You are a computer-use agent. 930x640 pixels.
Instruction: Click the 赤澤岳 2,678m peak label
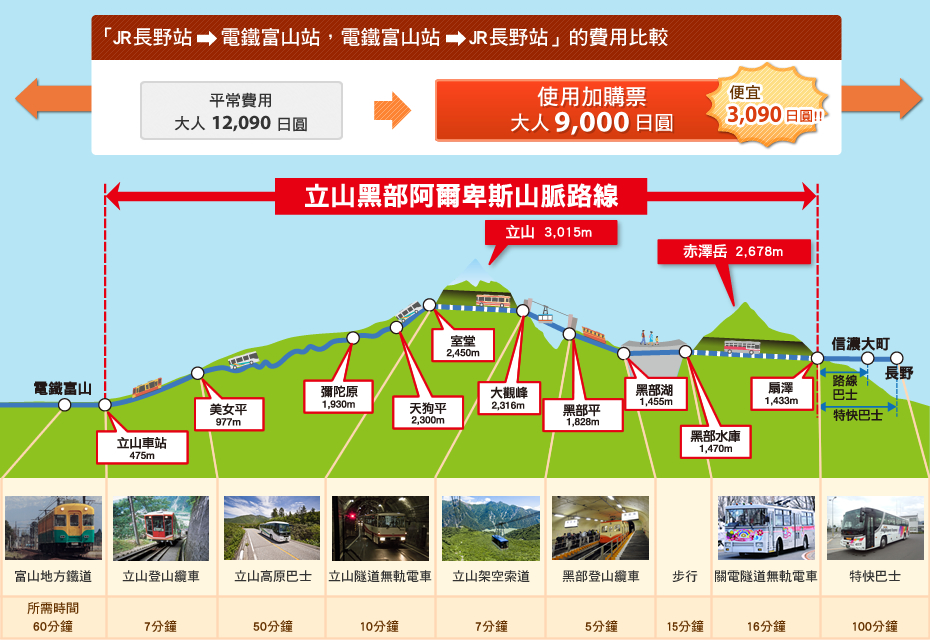[x=734, y=251]
